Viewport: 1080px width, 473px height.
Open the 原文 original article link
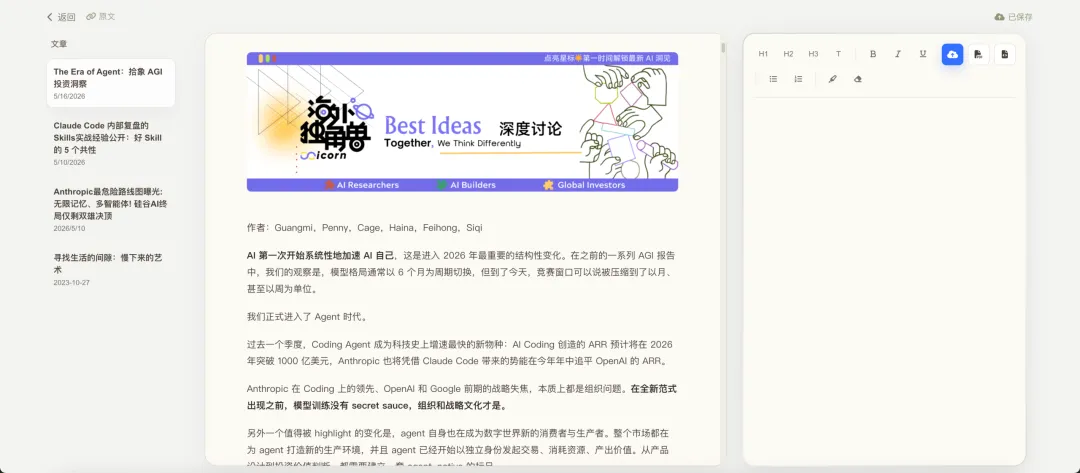pos(101,17)
